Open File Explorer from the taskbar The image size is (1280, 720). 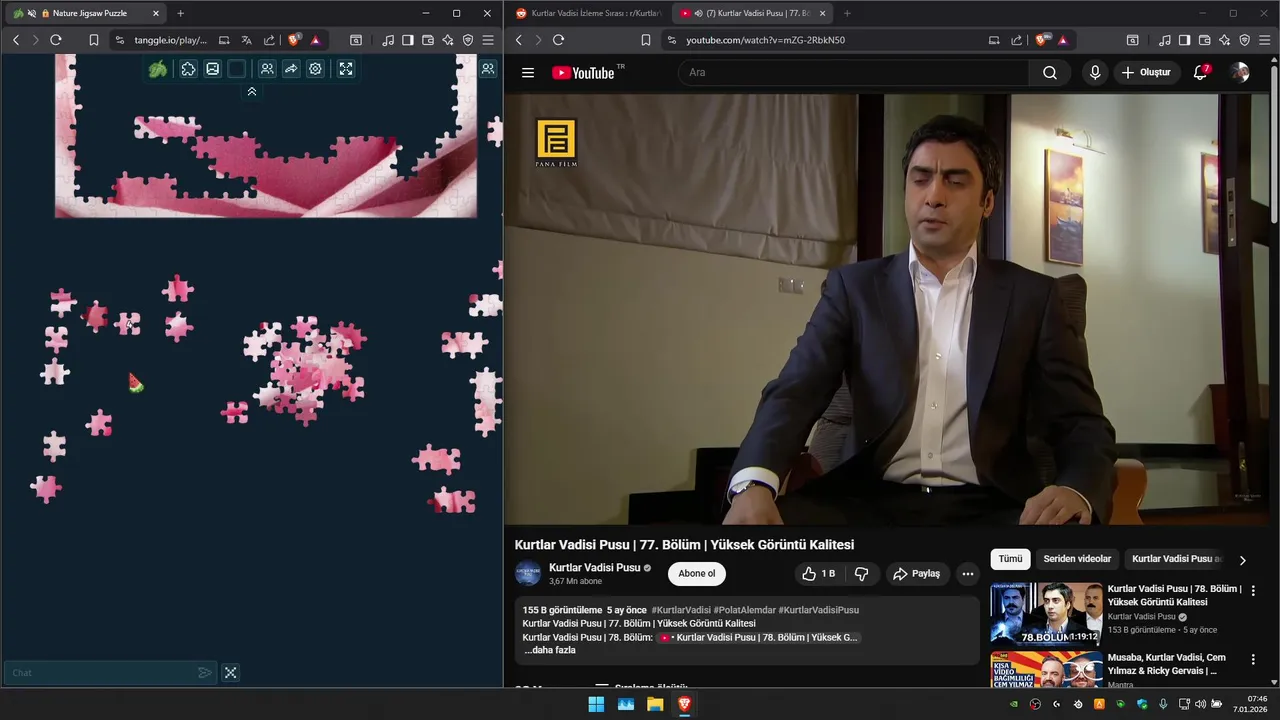pos(655,704)
